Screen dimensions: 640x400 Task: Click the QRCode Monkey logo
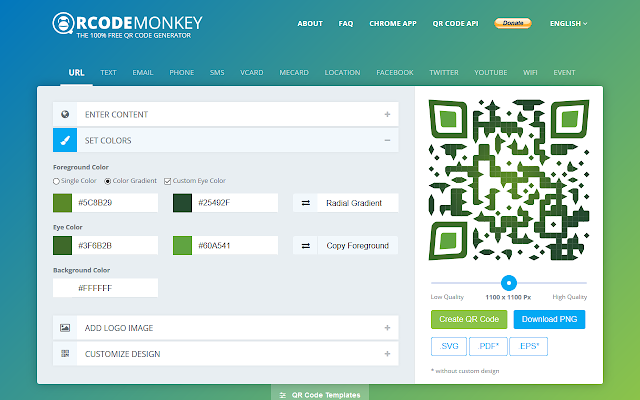coord(127,26)
